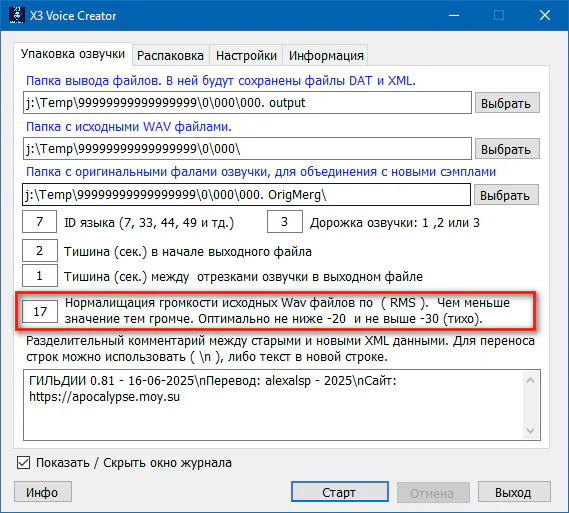This screenshot has height=513, width=569.
Task: Click Выбрать for the original voice files folder
Action: (x=506, y=195)
